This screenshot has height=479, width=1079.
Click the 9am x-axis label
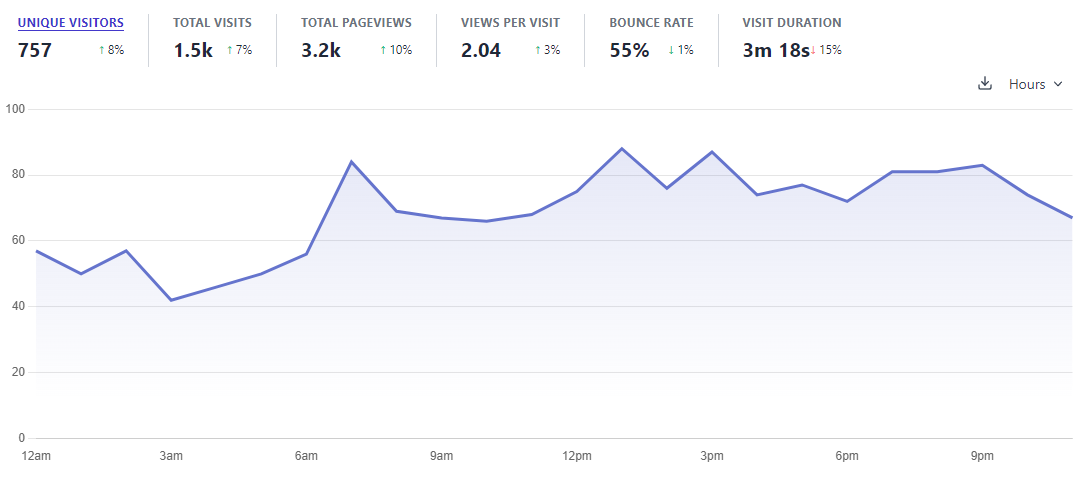click(441, 456)
